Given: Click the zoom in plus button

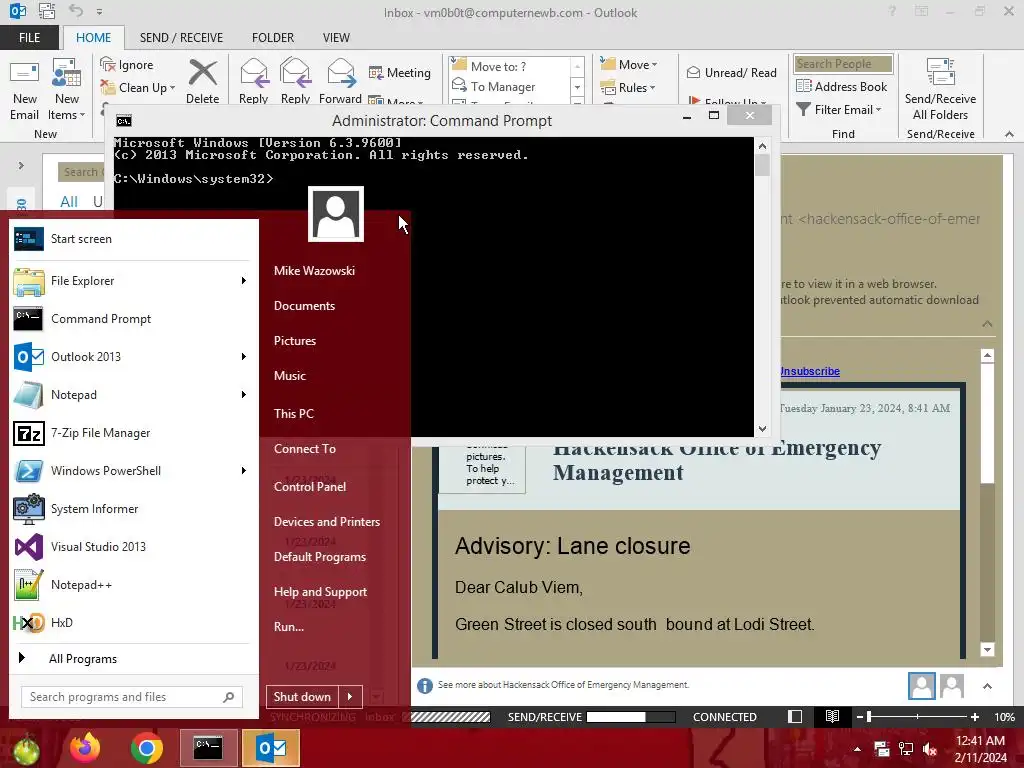Looking at the screenshot, I should coord(975,716).
